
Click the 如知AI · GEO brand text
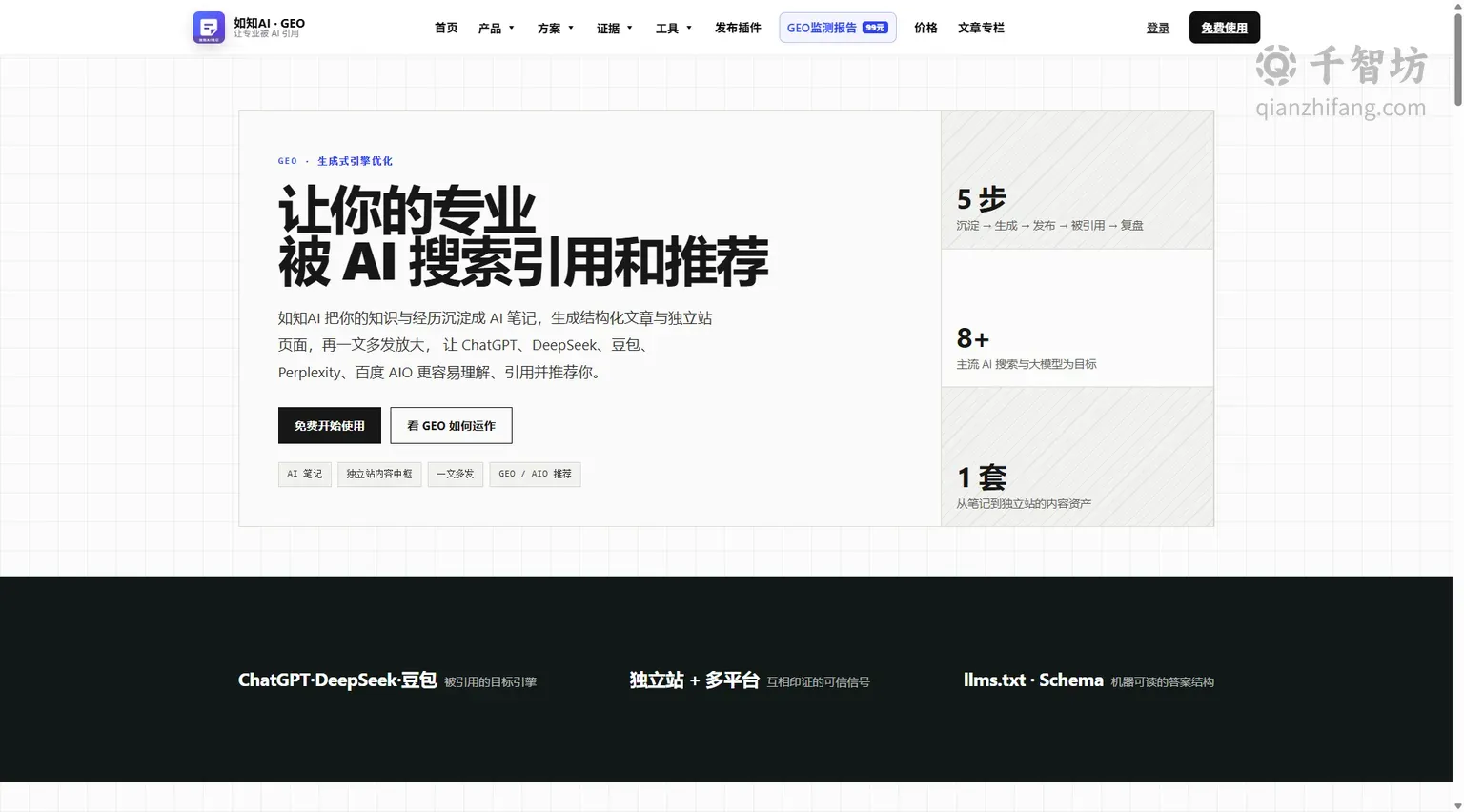(x=270, y=23)
